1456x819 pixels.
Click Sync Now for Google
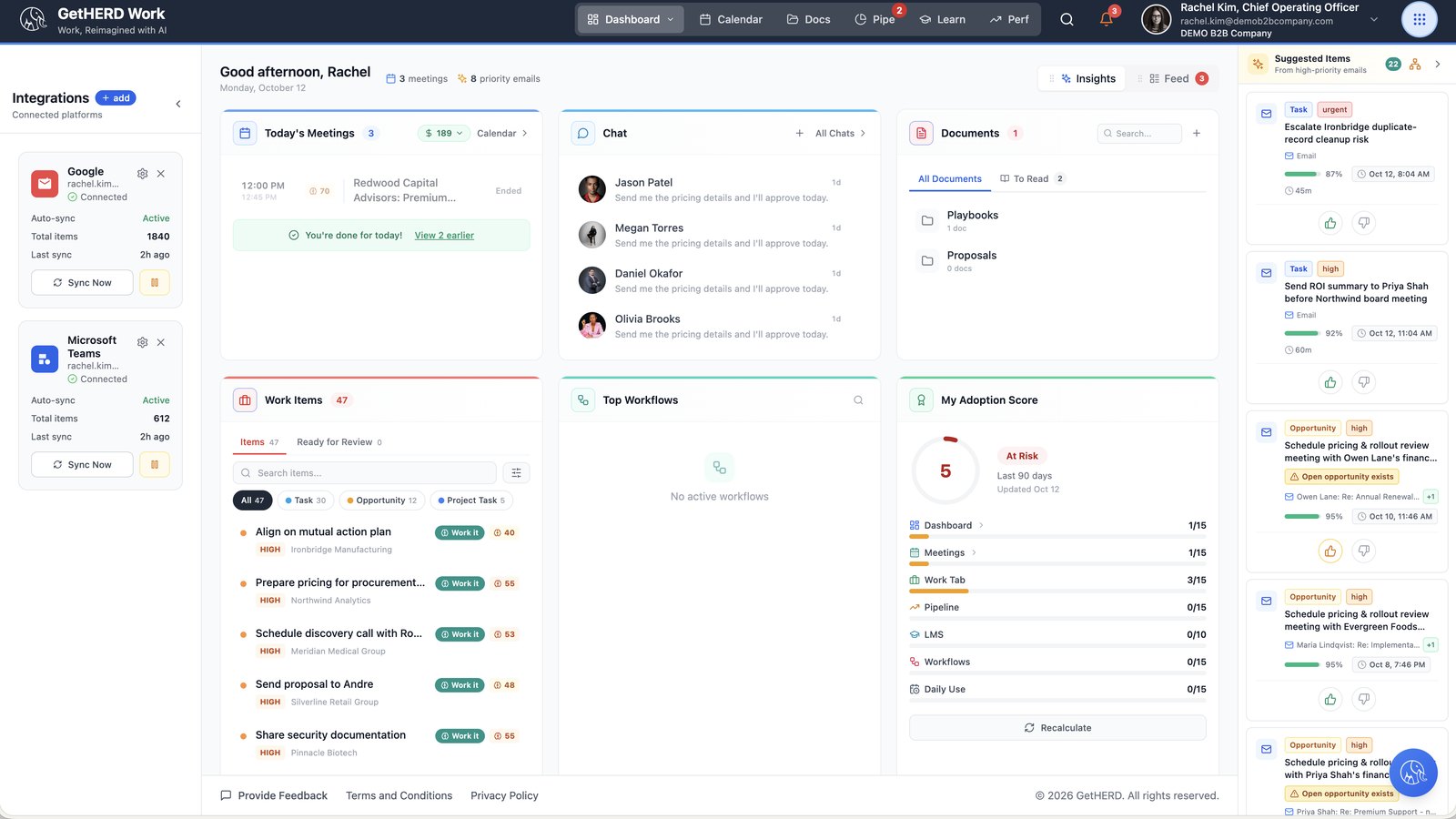(82, 282)
